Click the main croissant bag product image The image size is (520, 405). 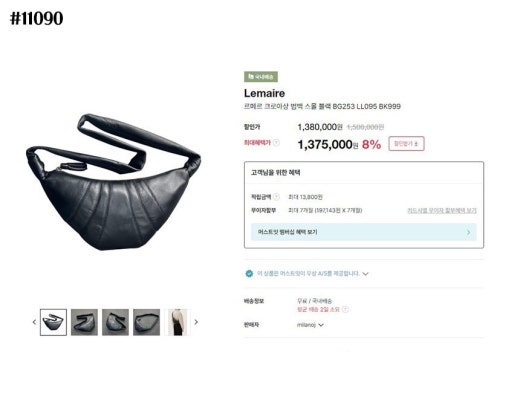113,182
